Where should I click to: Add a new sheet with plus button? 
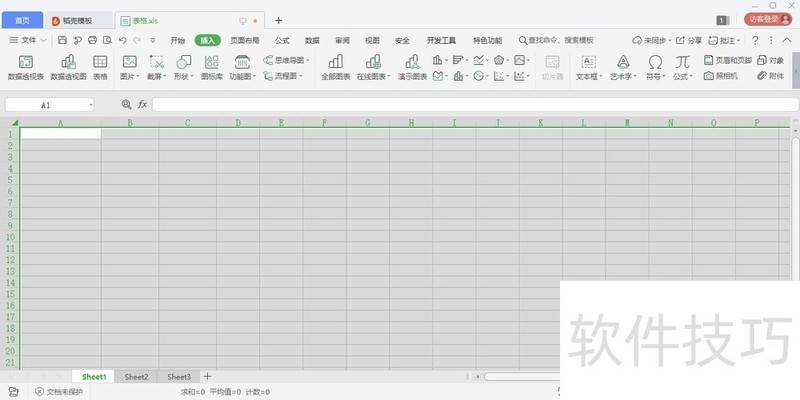(x=208, y=377)
